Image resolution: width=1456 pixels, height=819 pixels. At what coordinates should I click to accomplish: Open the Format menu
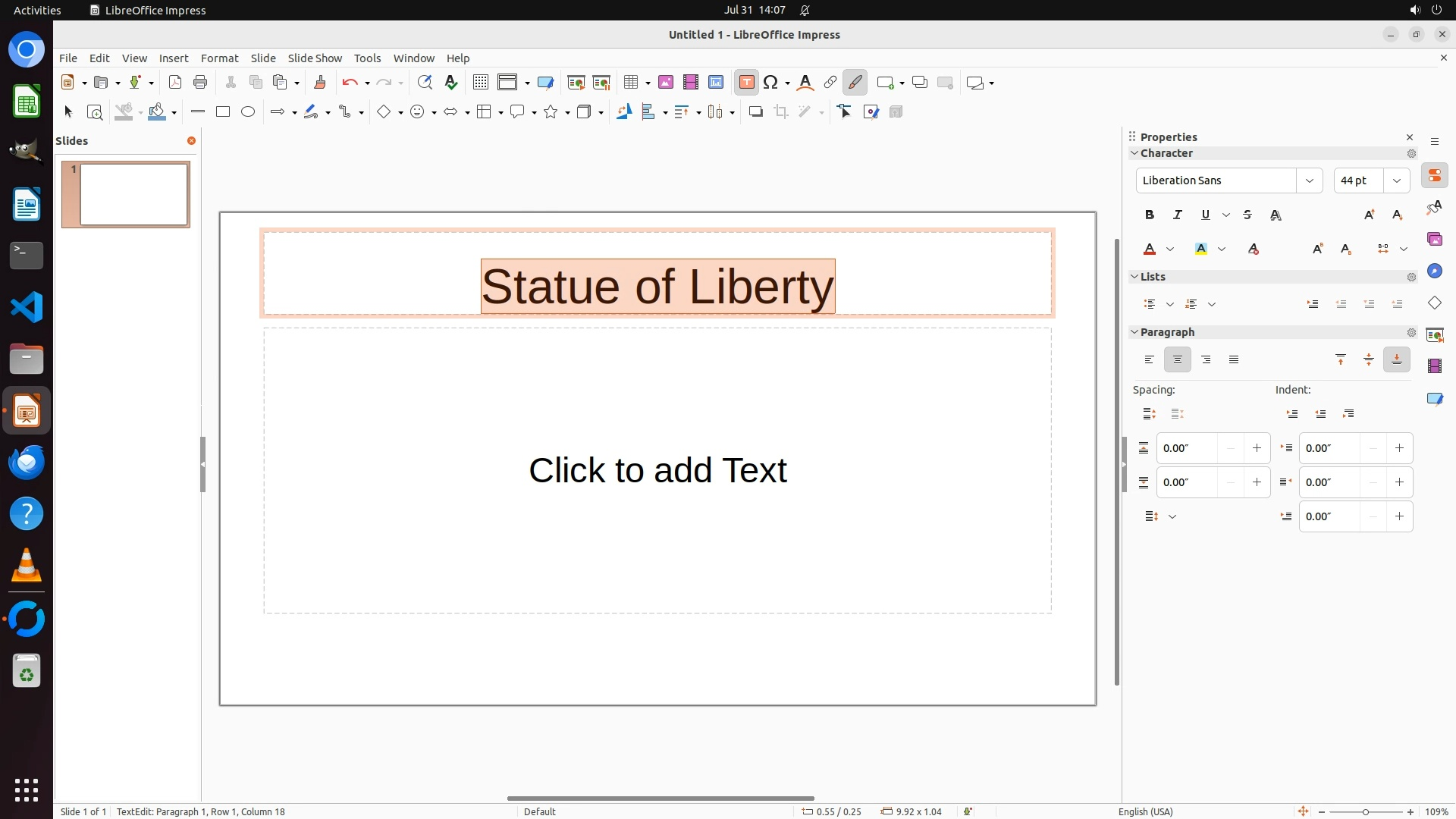tap(219, 58)
